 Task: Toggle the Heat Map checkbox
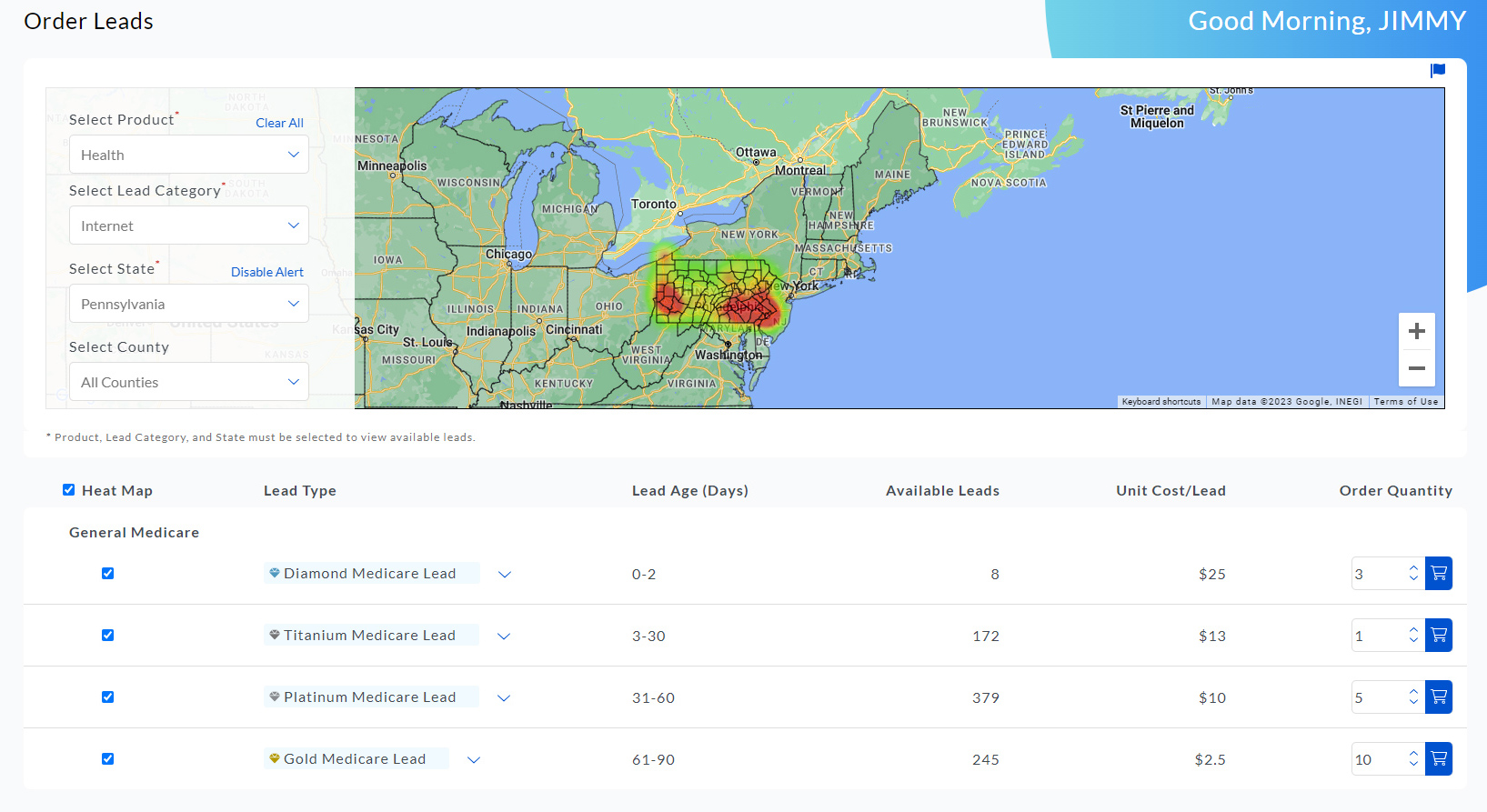click(68, 490)
